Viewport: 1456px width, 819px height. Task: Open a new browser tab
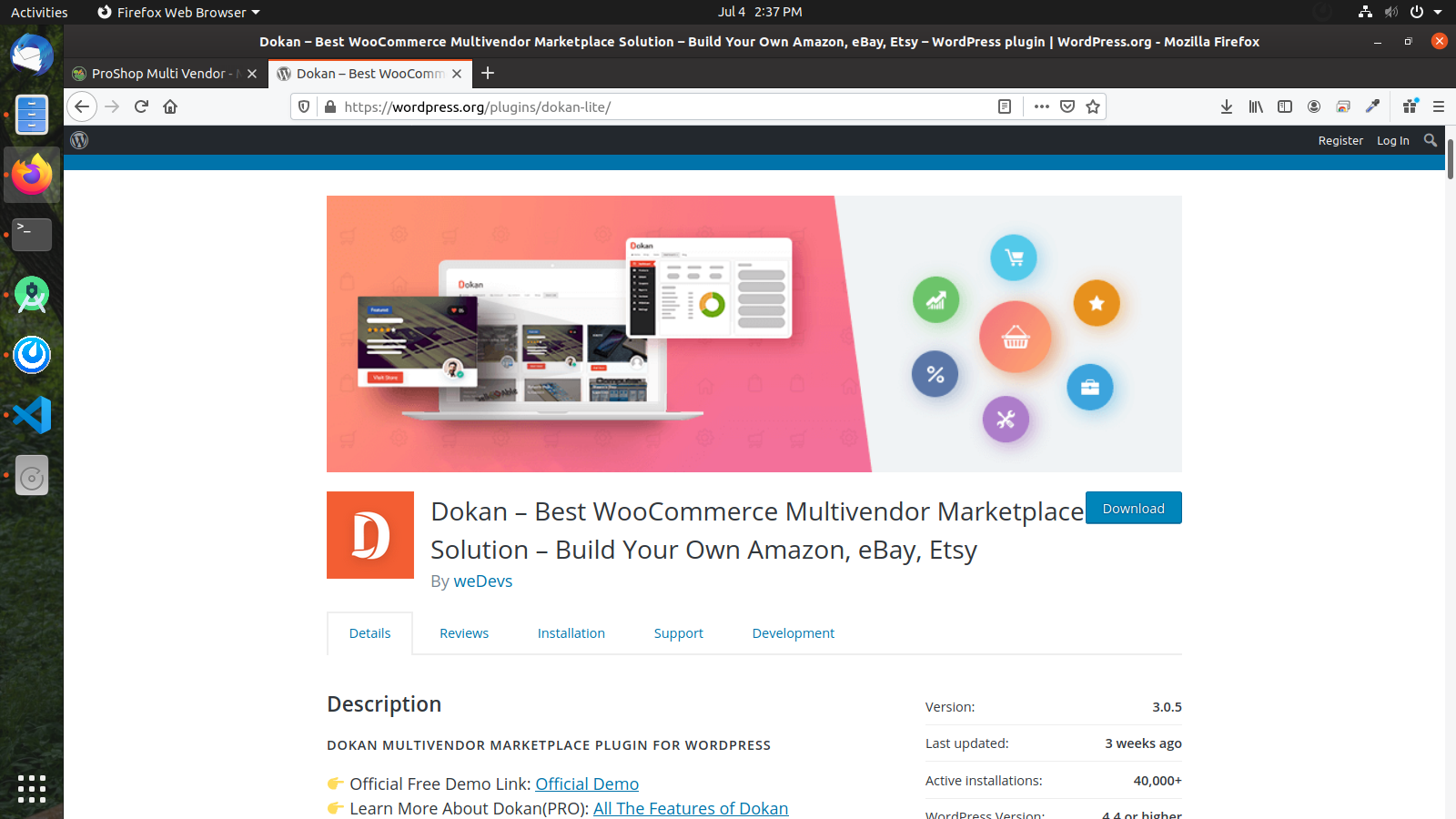click(488, 73)
